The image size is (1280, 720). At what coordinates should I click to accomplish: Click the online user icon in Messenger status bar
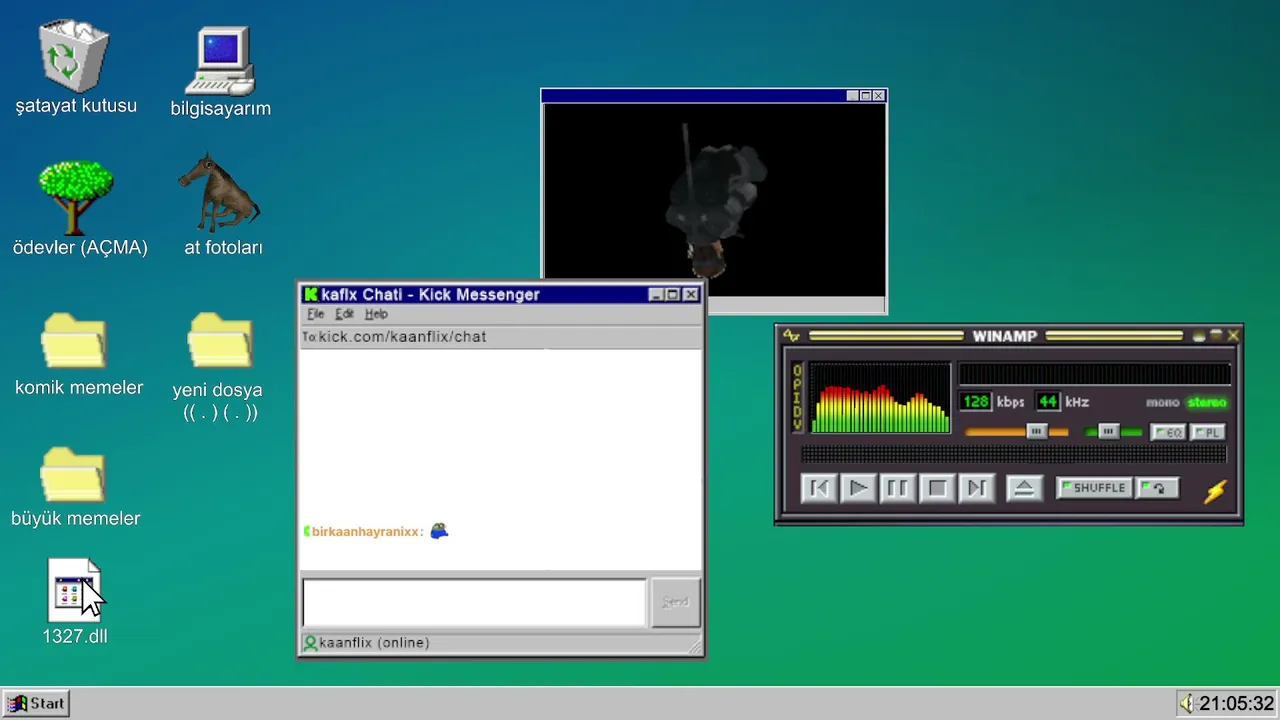tap(310, 643)
